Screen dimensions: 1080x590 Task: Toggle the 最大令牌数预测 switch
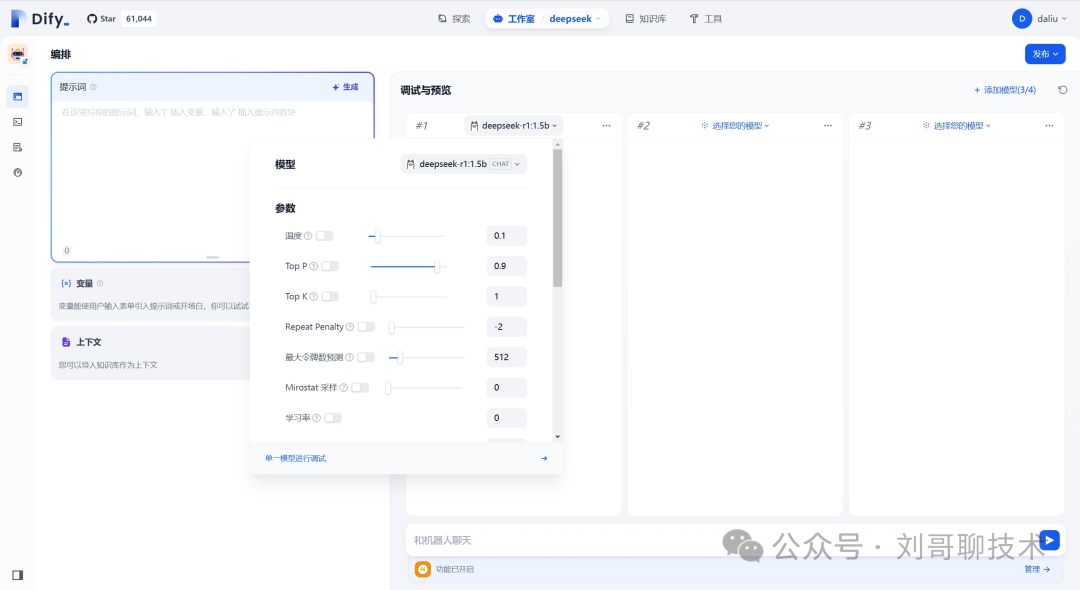coord(366,357)
